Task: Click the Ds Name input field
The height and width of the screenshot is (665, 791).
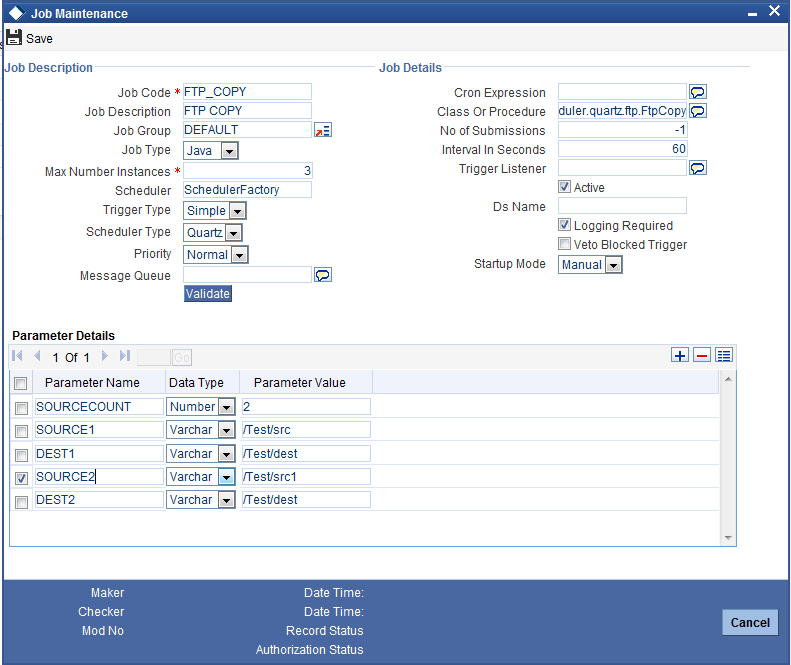Action: 623,206
